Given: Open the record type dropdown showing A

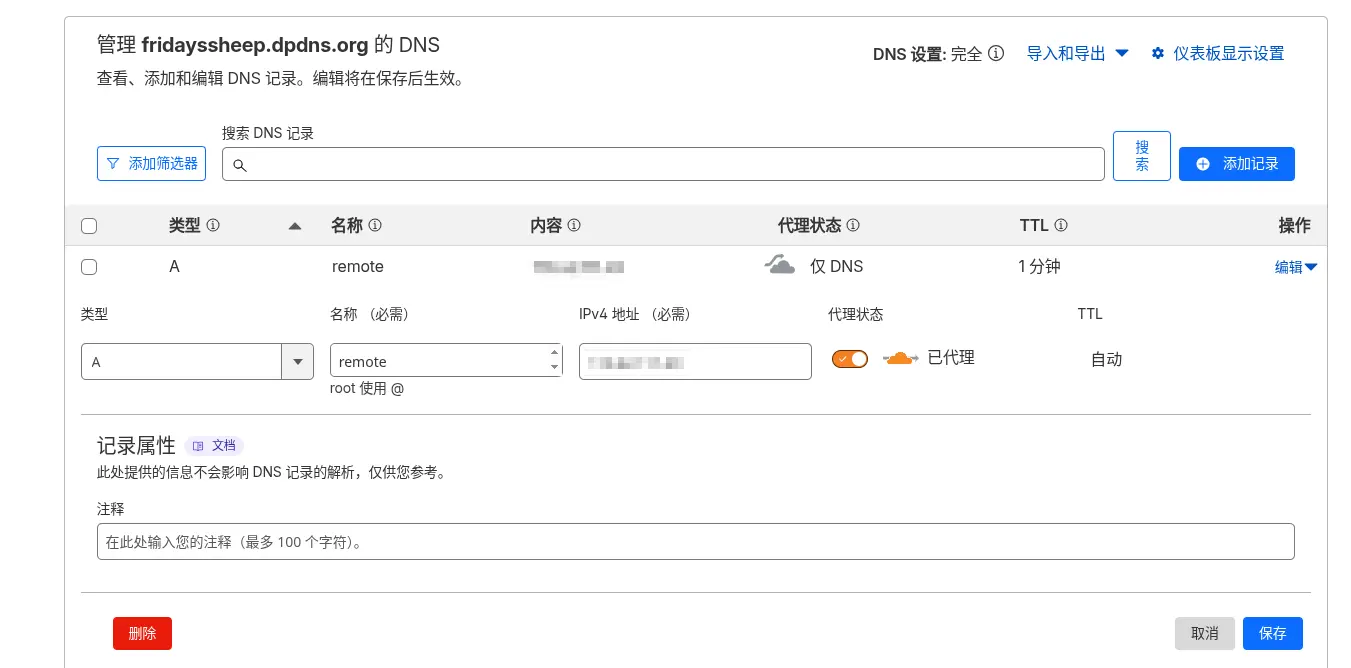Looking at the screenshot, I should [x=297, y=361].
